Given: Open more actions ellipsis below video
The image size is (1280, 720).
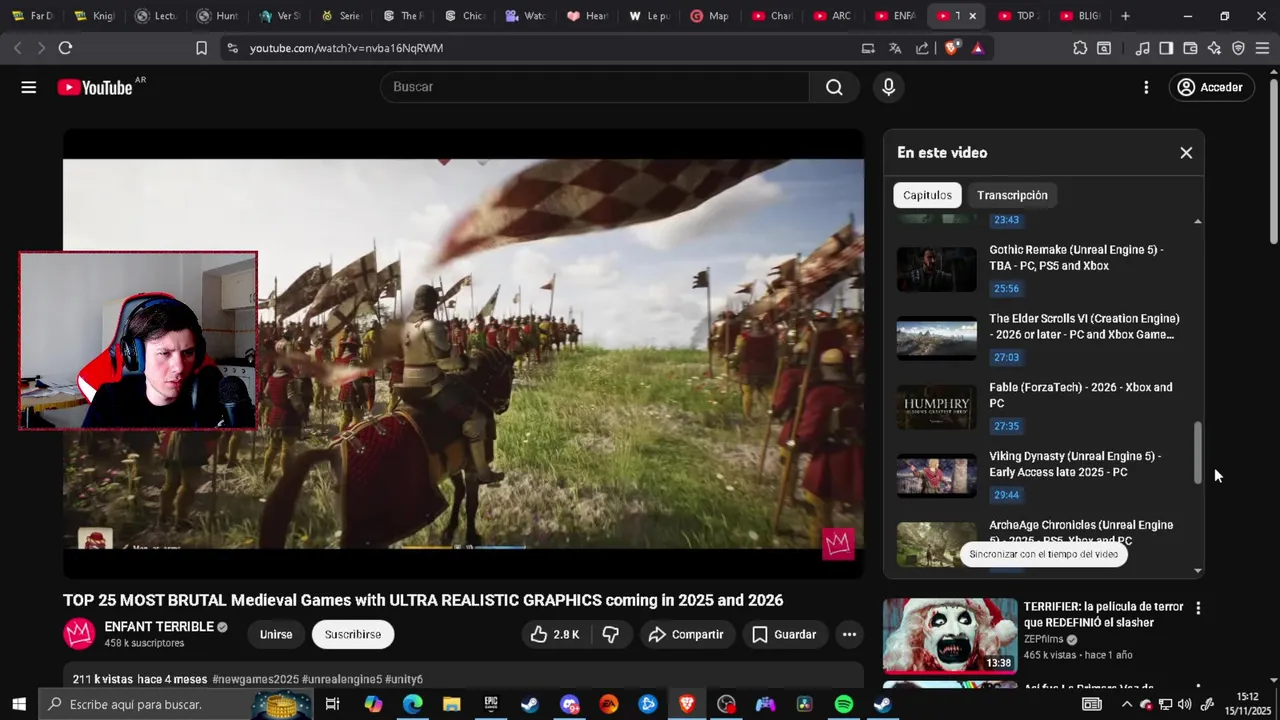Looking at the screenshot, I should (x=849, y=634).
